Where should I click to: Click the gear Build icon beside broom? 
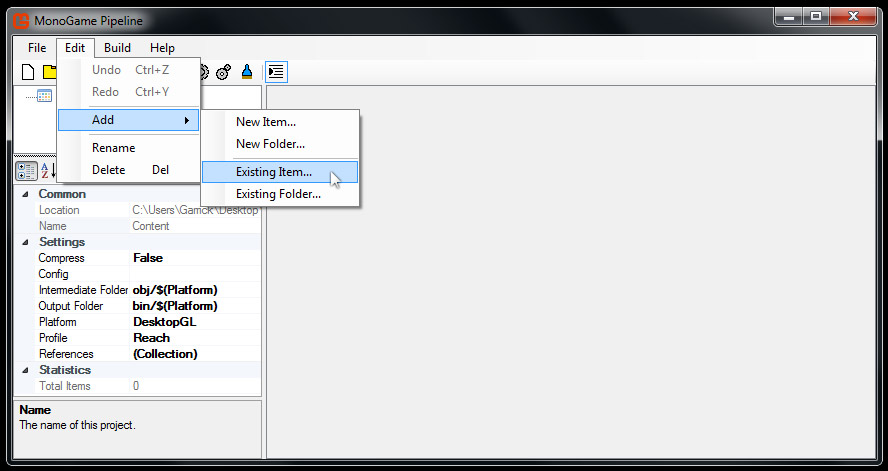pos(224,72)
